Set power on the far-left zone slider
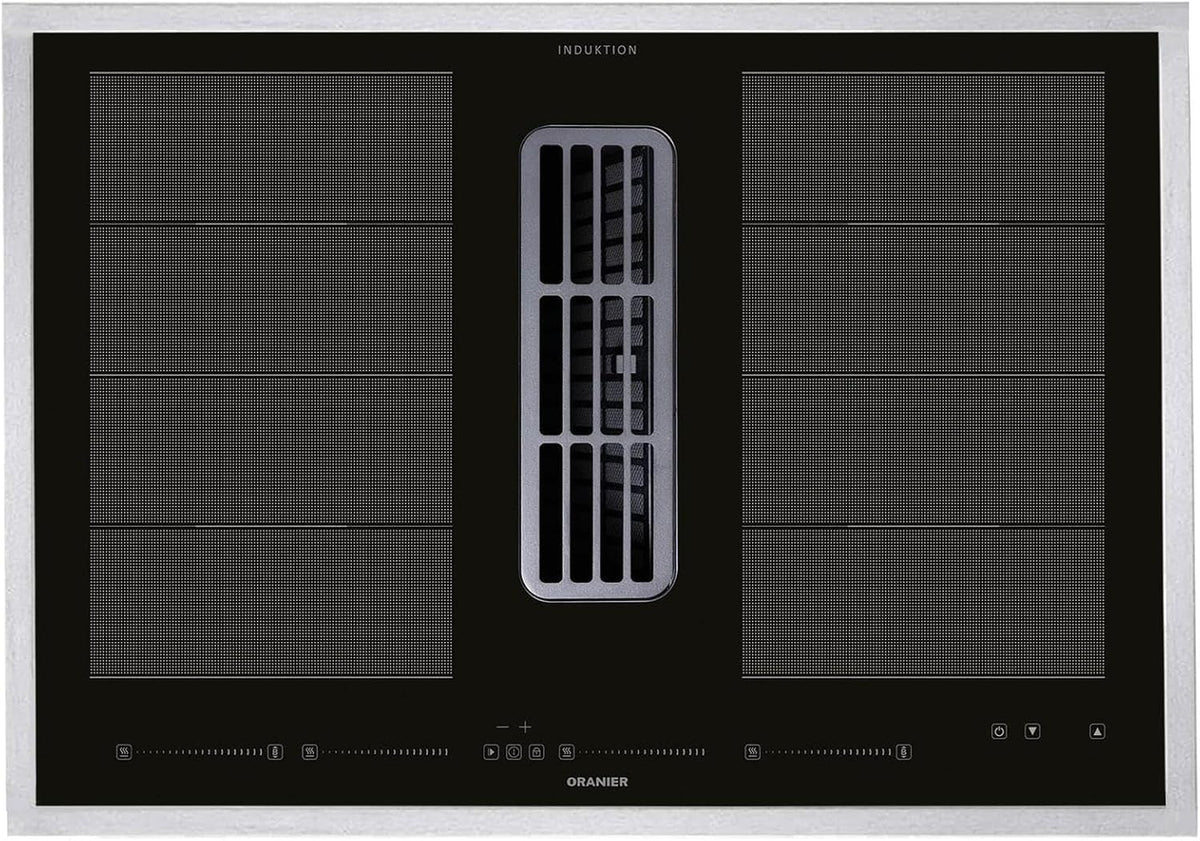Viewport: 1200px width, 841px height. 200,752
